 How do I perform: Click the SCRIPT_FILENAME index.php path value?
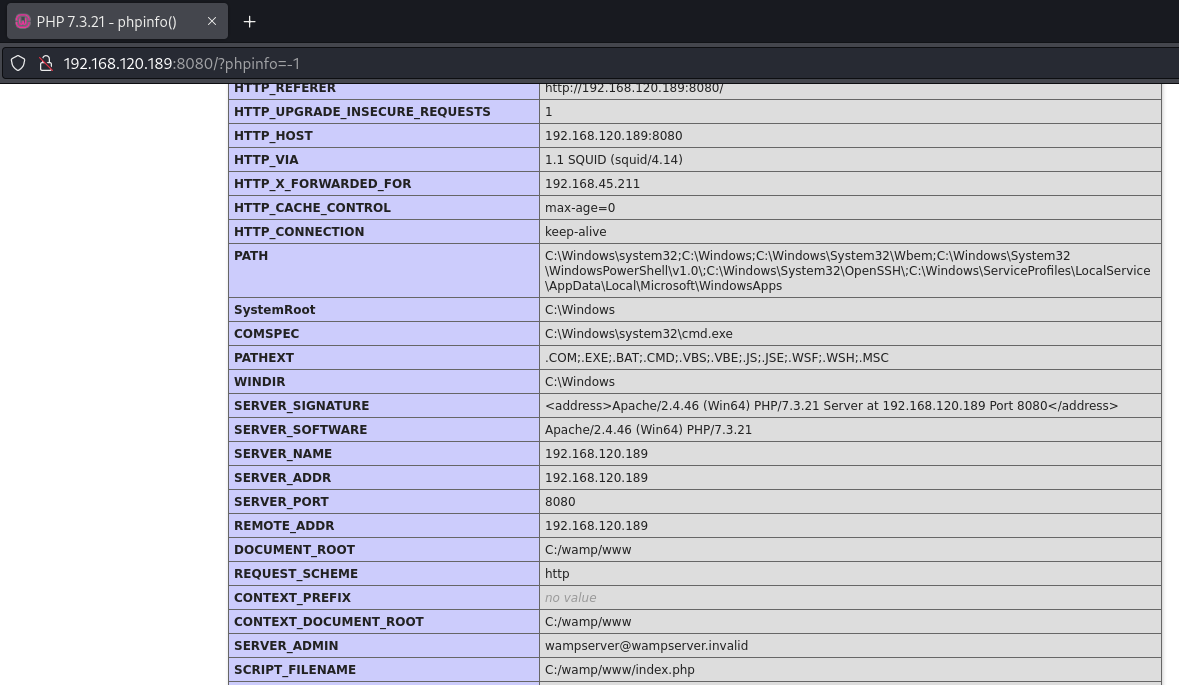click(x=619, y=670)
